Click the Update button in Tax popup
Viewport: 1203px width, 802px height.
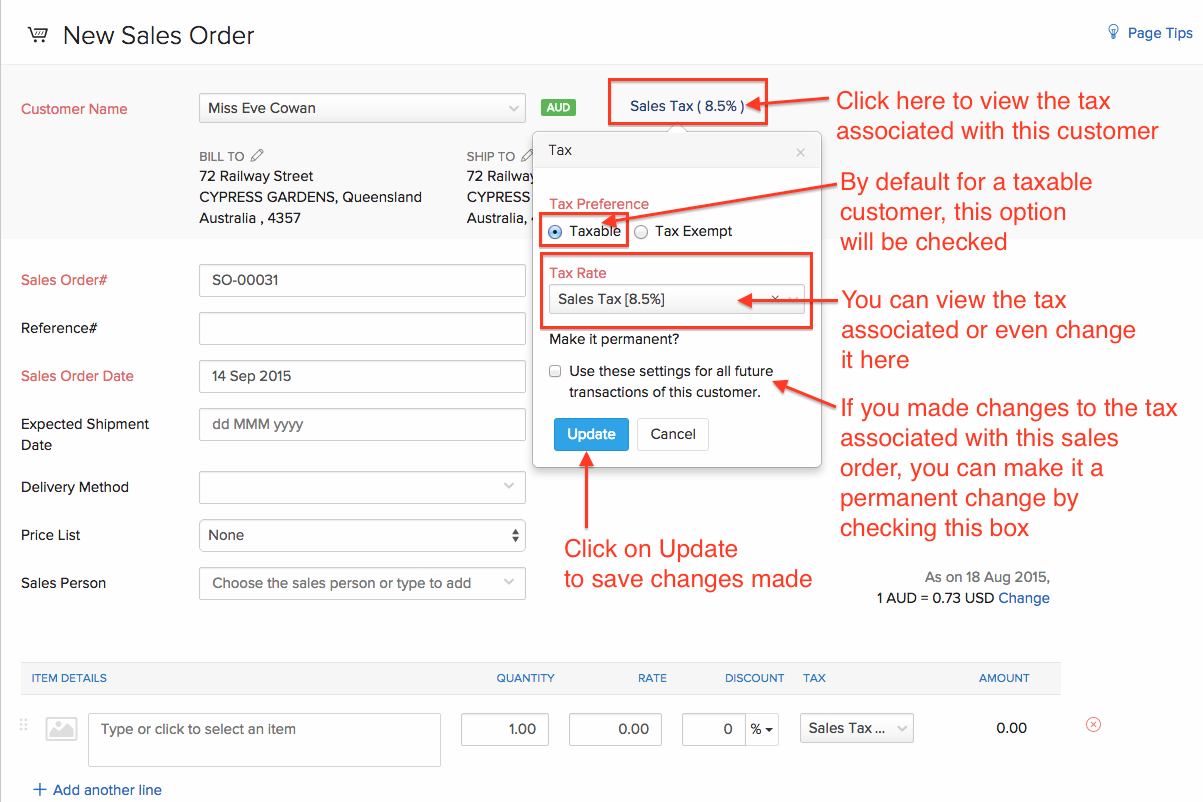591,434
